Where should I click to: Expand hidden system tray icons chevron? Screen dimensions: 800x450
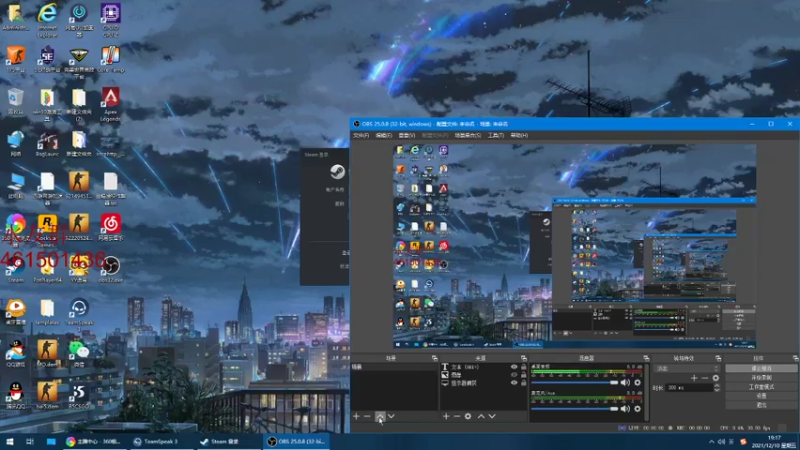tap(712, 442)
